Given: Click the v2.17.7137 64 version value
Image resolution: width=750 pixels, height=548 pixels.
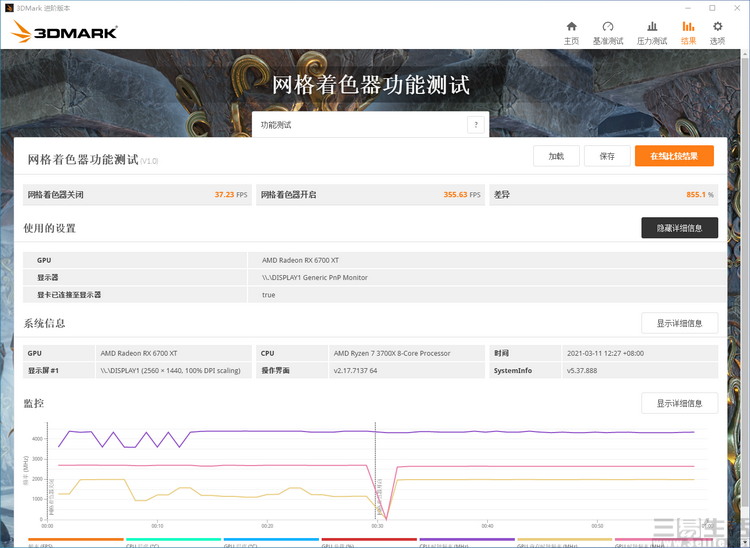Looking at the screenshot, I should [x=355, y=371].
